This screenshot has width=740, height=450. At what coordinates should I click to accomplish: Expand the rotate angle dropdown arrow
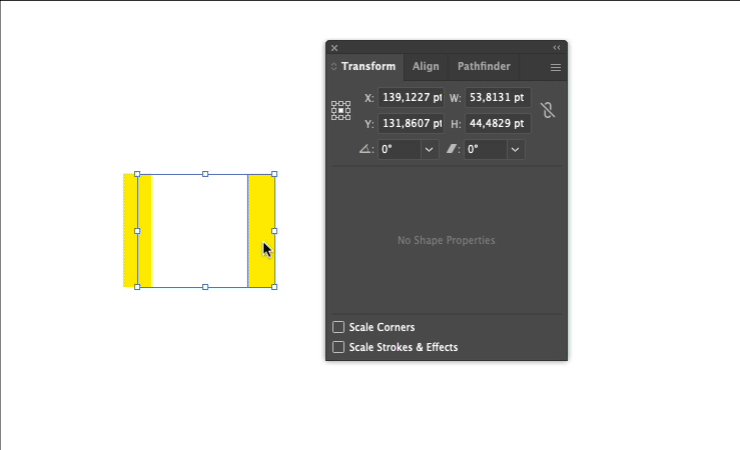pos(429,150)
